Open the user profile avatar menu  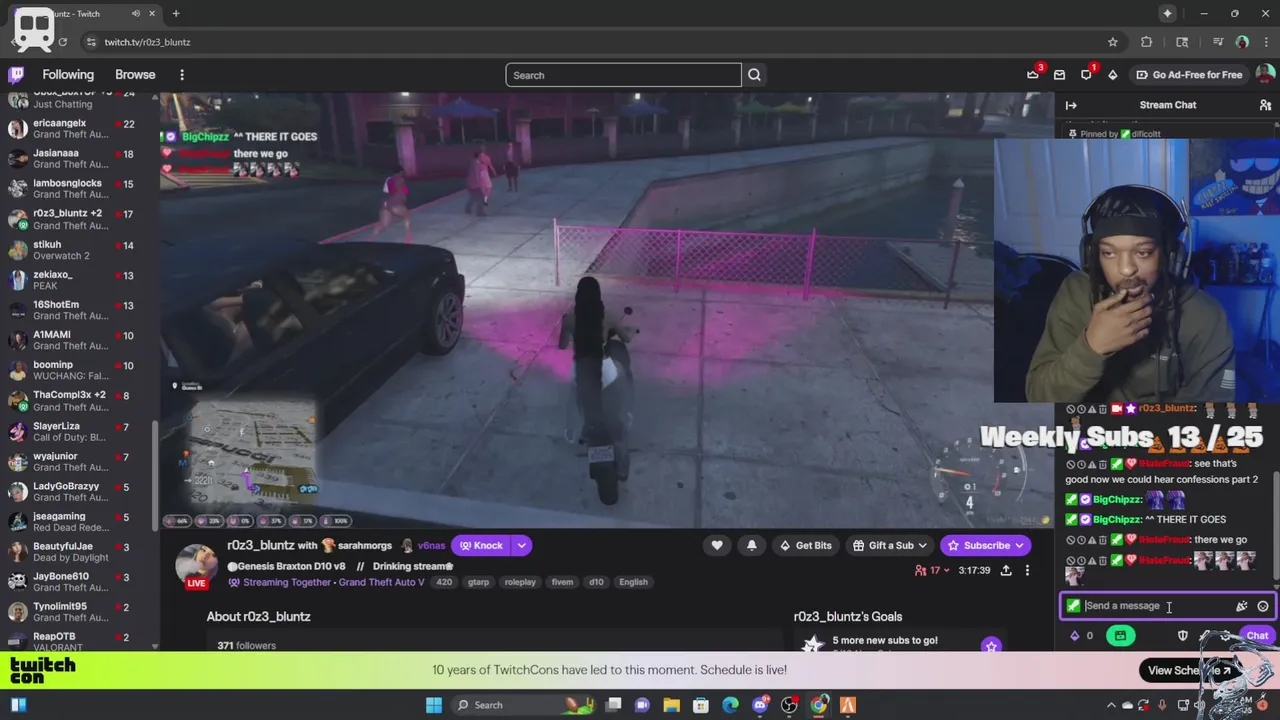(1264, 74)
